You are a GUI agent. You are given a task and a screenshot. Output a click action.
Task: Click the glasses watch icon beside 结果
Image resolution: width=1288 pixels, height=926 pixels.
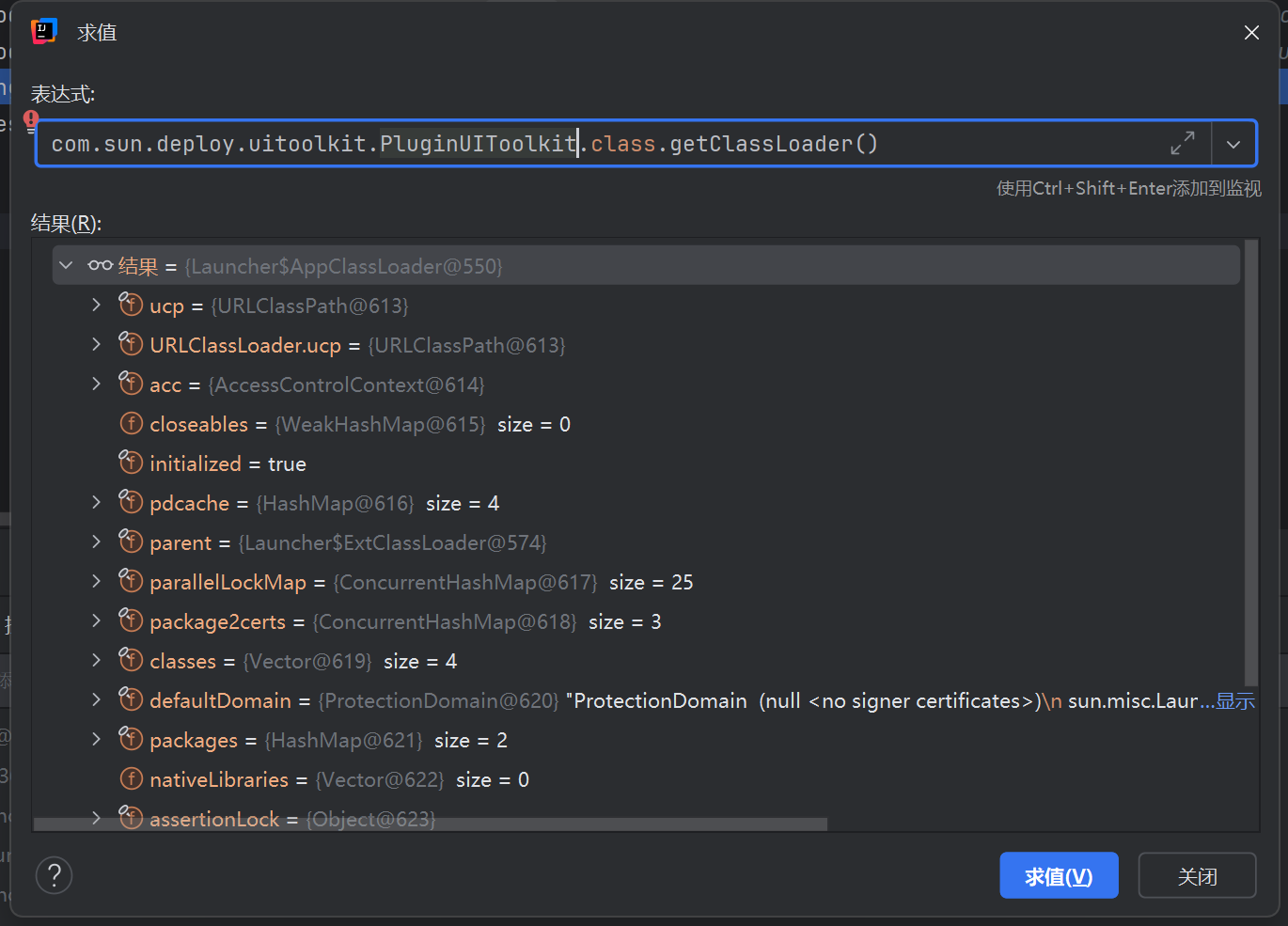coord(101,266)
